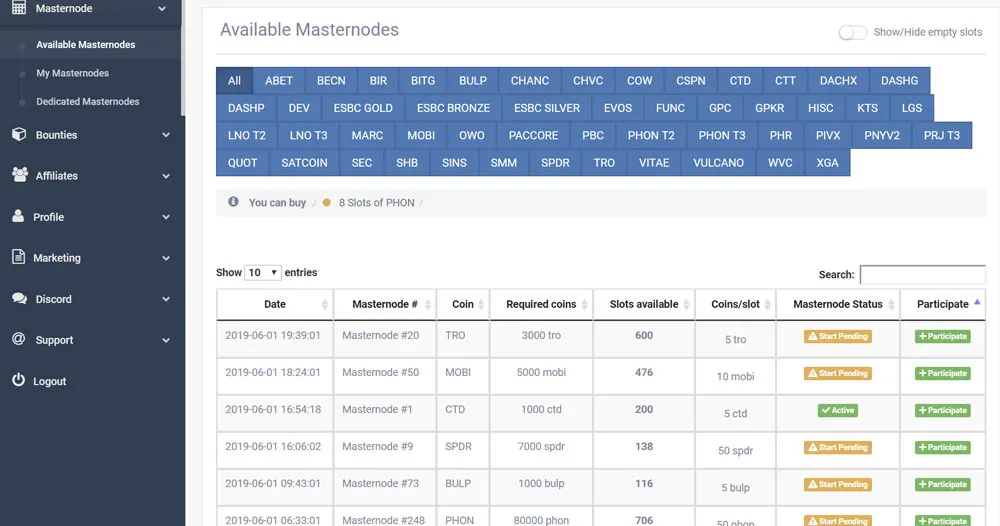Click the table Search input field
The width and height of the screenshot is (1000, 526).
pos(922,275)
